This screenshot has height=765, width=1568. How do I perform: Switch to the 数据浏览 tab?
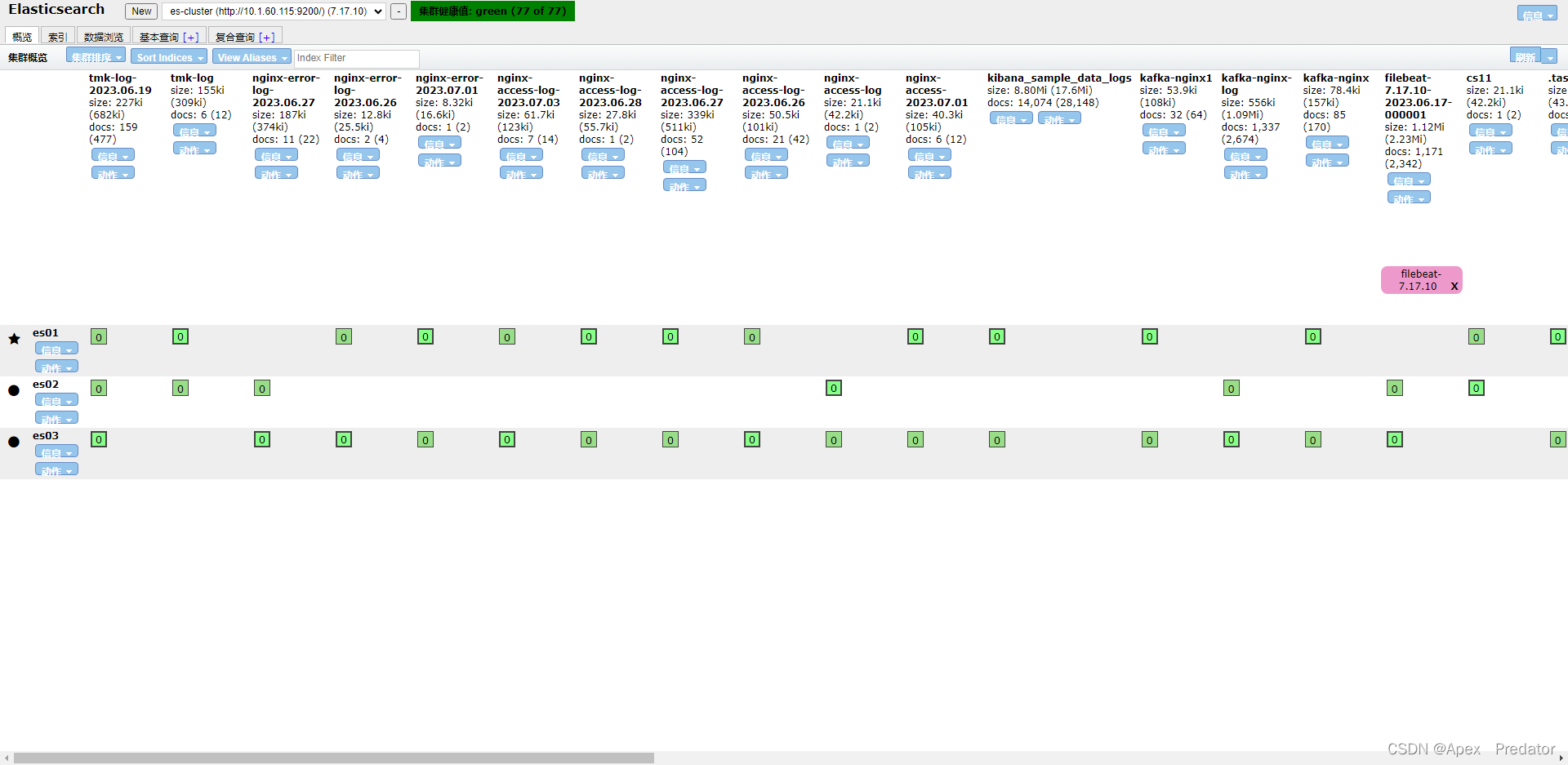click(104, 37)
